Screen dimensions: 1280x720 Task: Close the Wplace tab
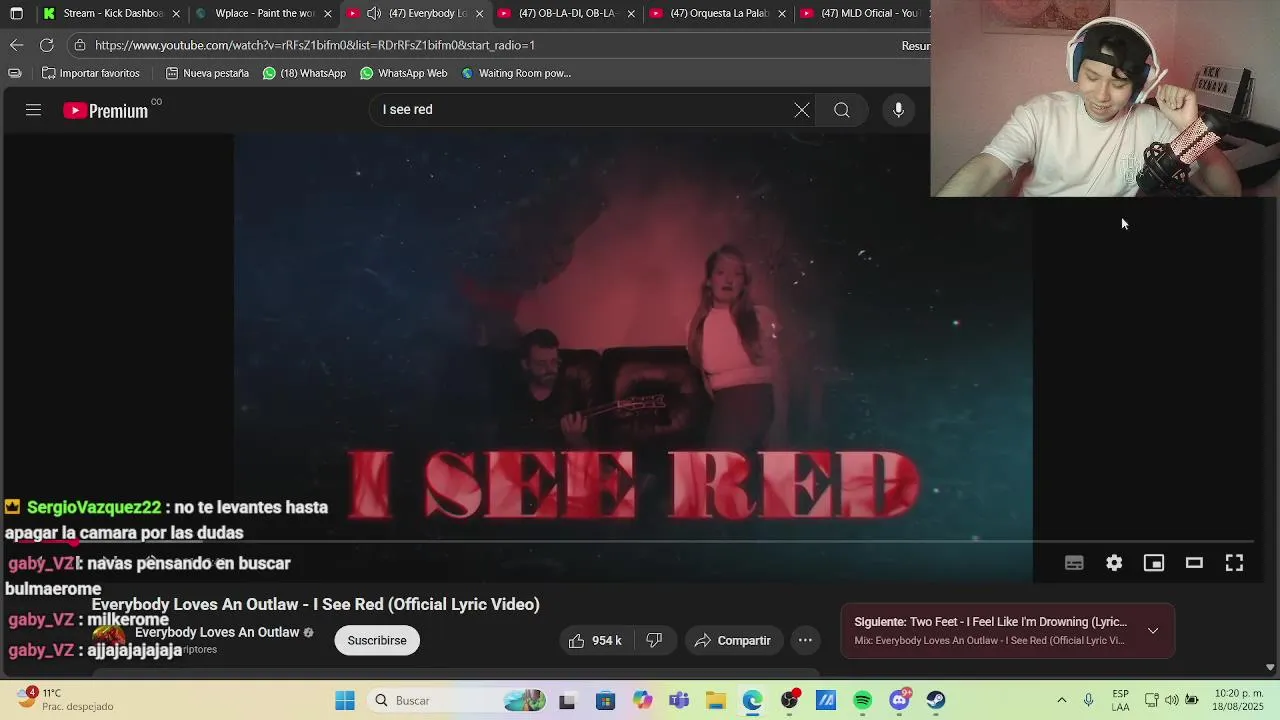pyautogui.click(x=328, y=14)
